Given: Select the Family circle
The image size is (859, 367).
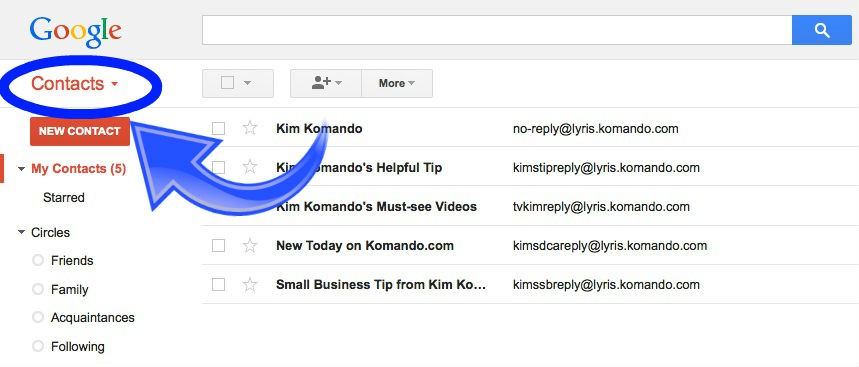Looking at the screenshot, I should (70, 289).
